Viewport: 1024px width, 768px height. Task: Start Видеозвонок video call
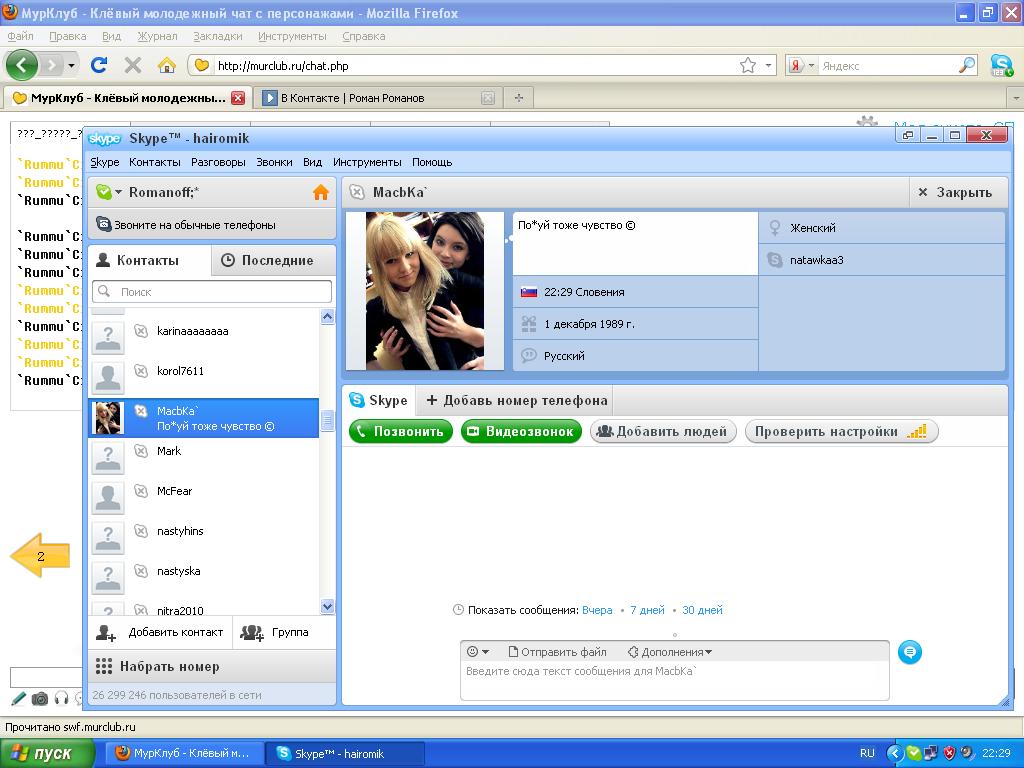(521, 431)
